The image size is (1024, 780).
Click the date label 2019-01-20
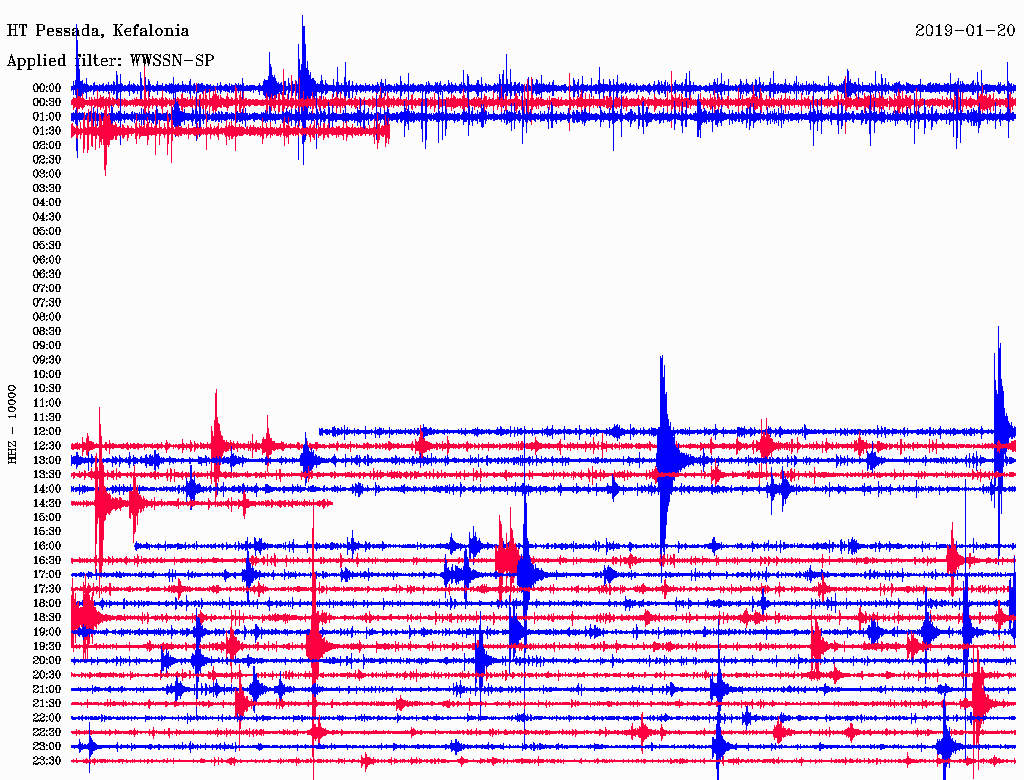965,30
